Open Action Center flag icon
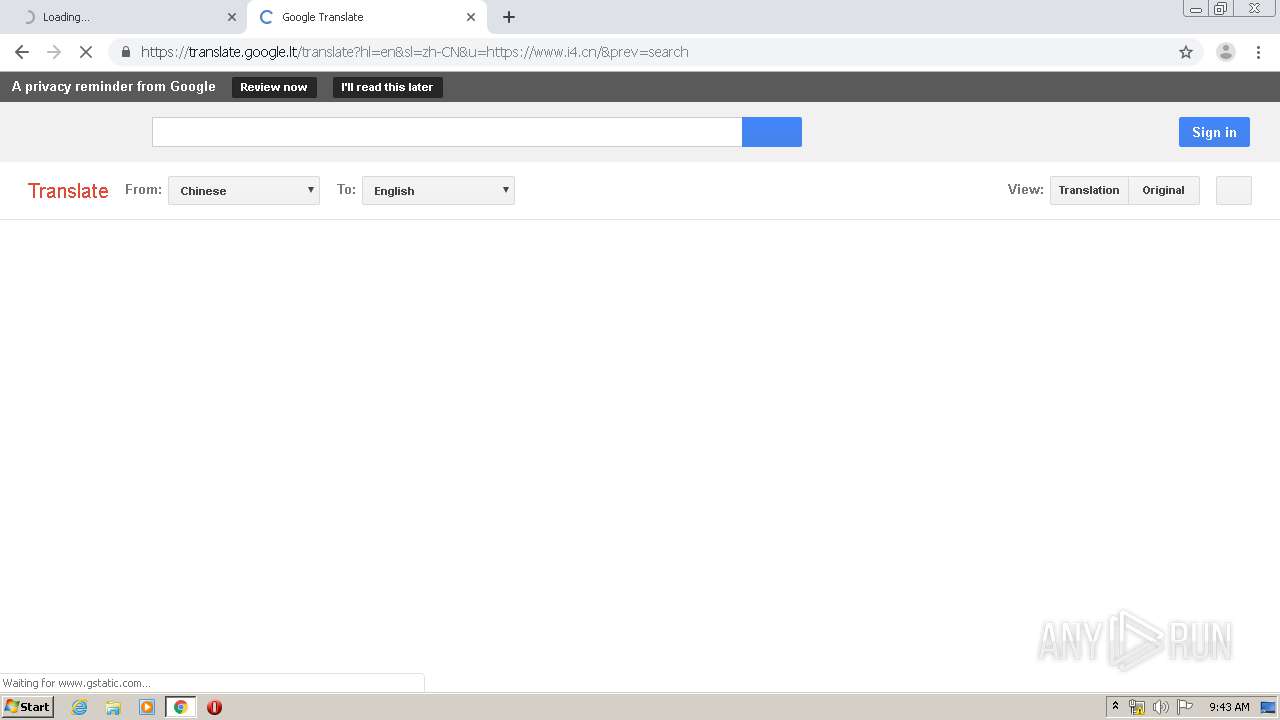Image resolution: width=1280 pixels, height=720 pixels. (1185, 707)
